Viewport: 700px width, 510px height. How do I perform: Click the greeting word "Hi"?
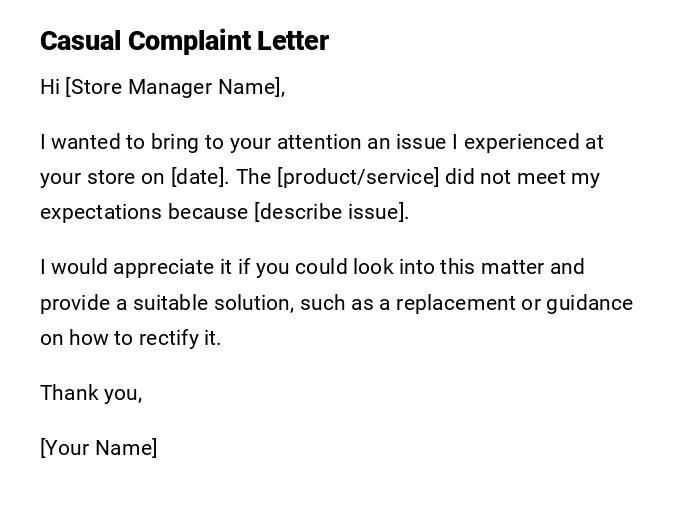(50, 87)
